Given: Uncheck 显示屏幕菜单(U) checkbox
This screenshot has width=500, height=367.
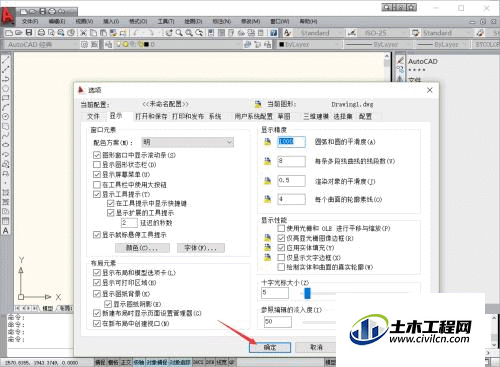Looking at the screenshot, I should pos(97,174).
